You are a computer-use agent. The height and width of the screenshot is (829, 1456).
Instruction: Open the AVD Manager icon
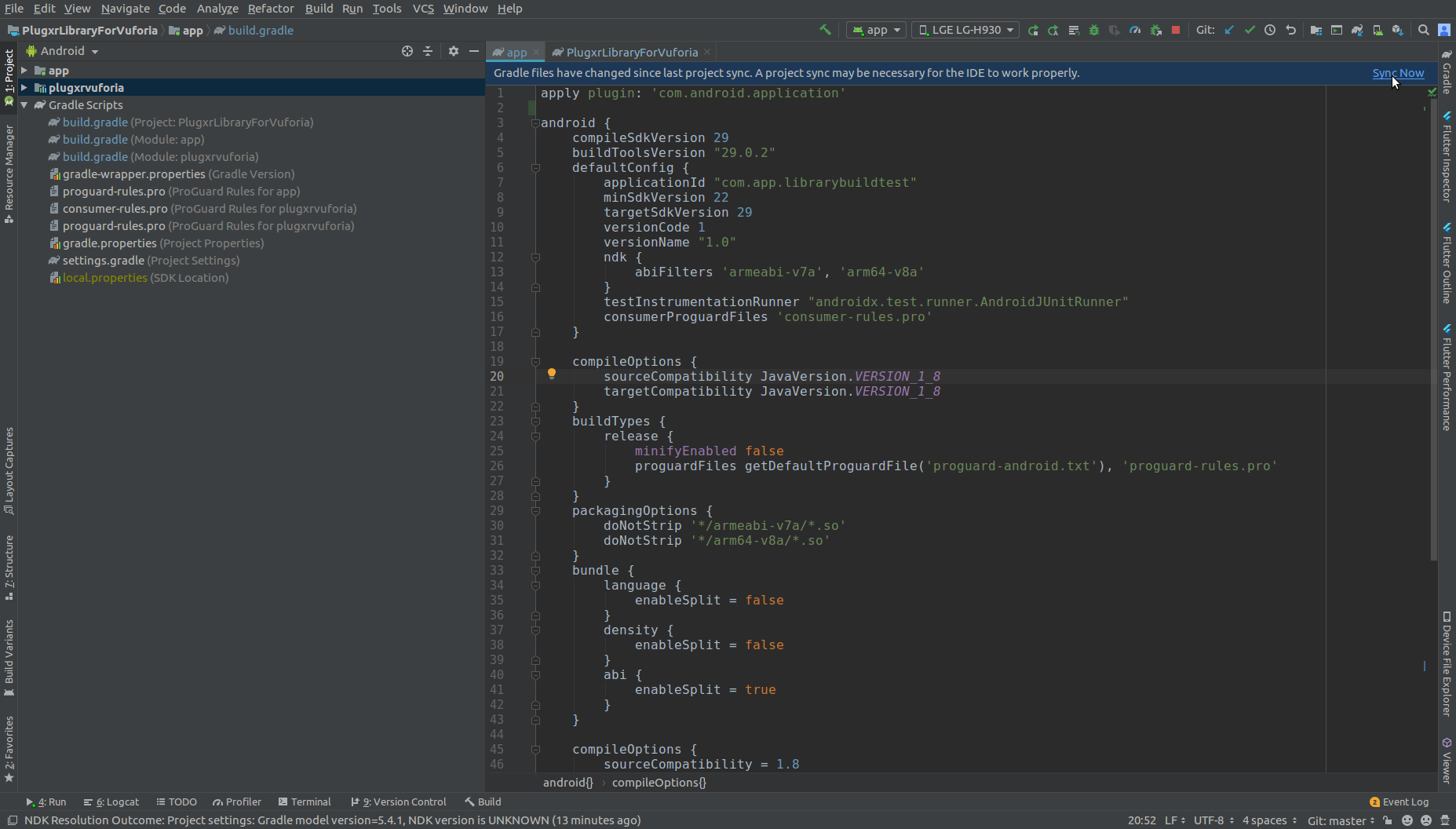1378,30
